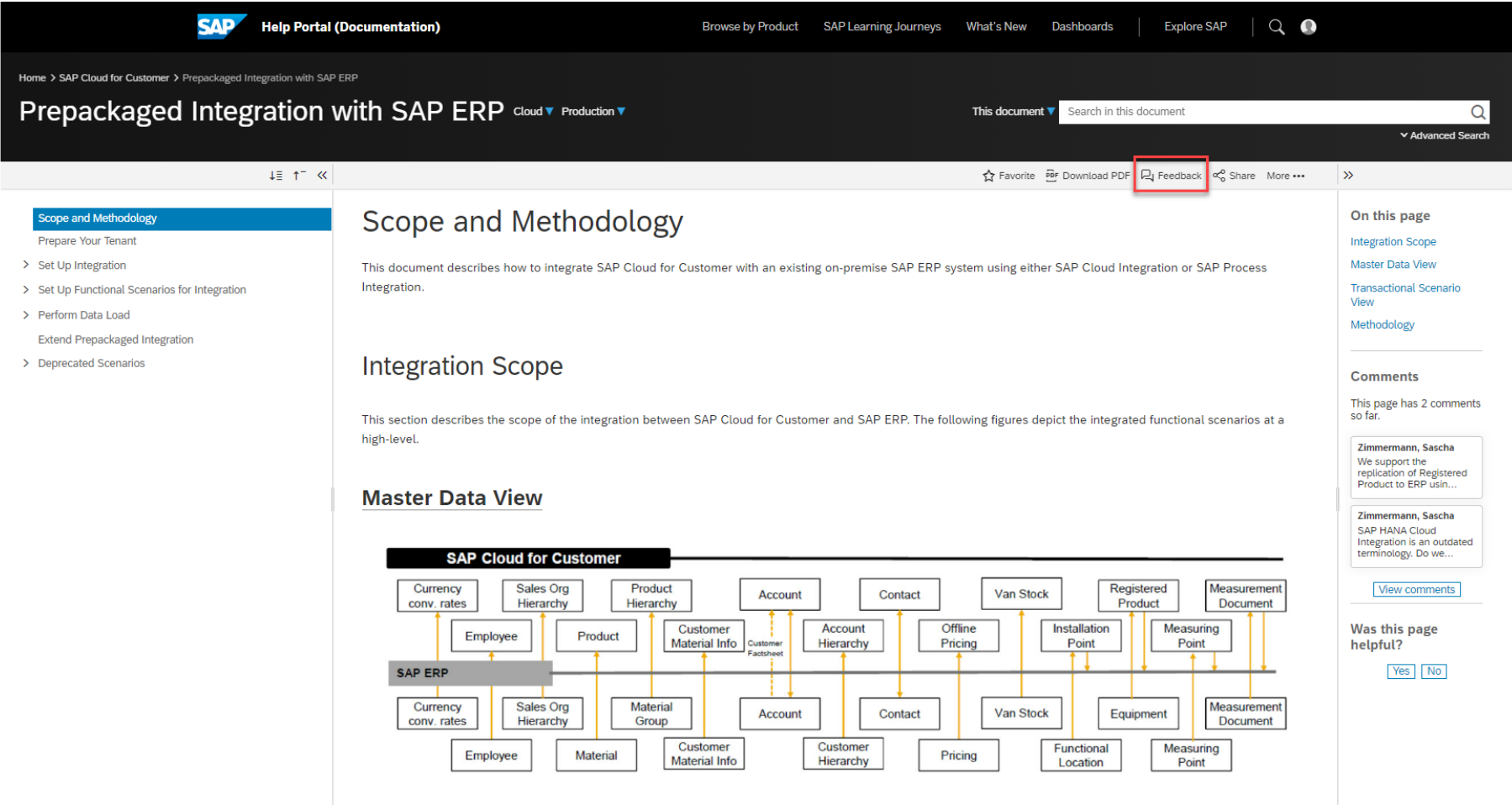1512x805 pixels.
Task: Expand all table of contents entries
Action: pyautogui.click(x=276, y=176)
